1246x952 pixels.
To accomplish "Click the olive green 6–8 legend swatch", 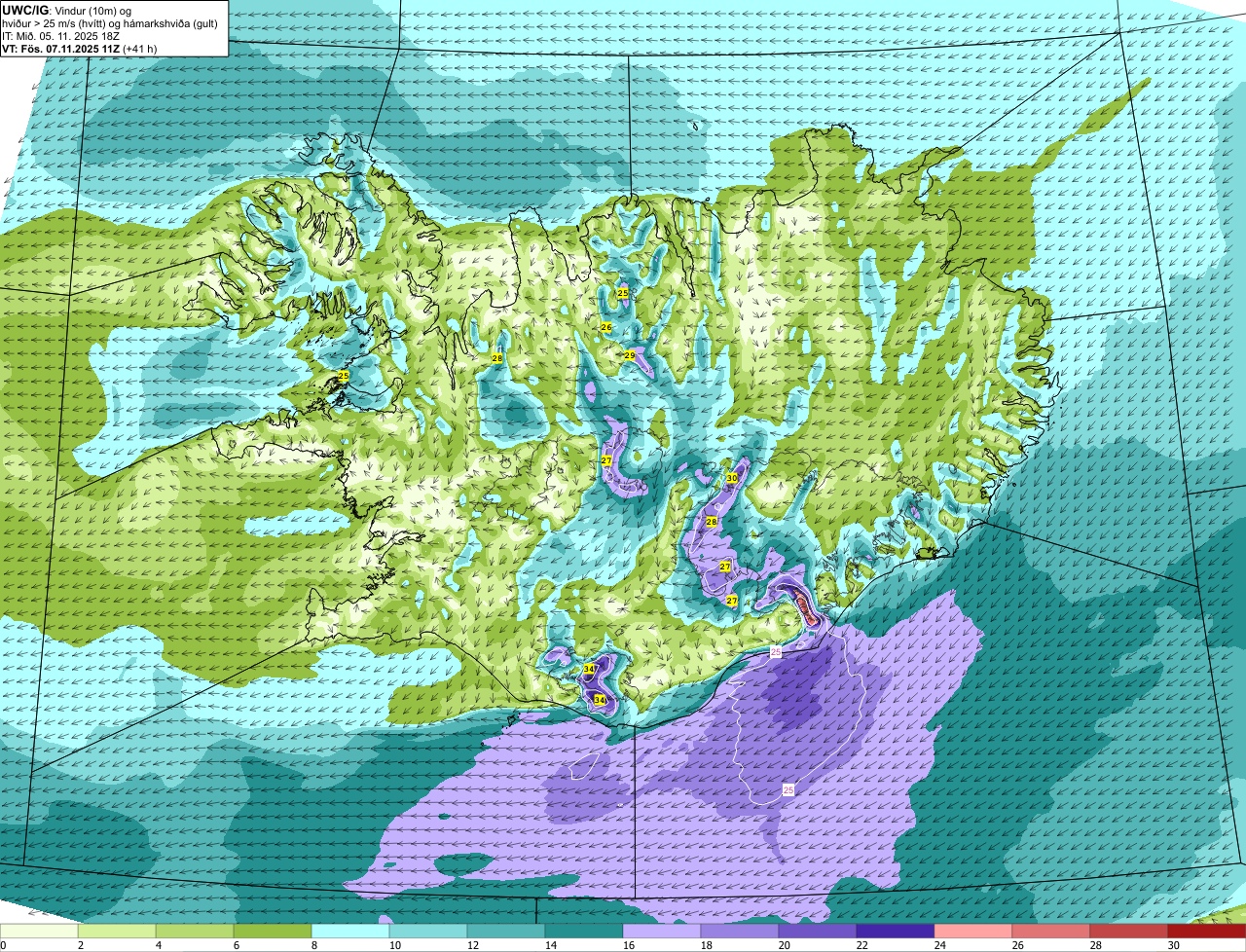I will pos(273,932).
